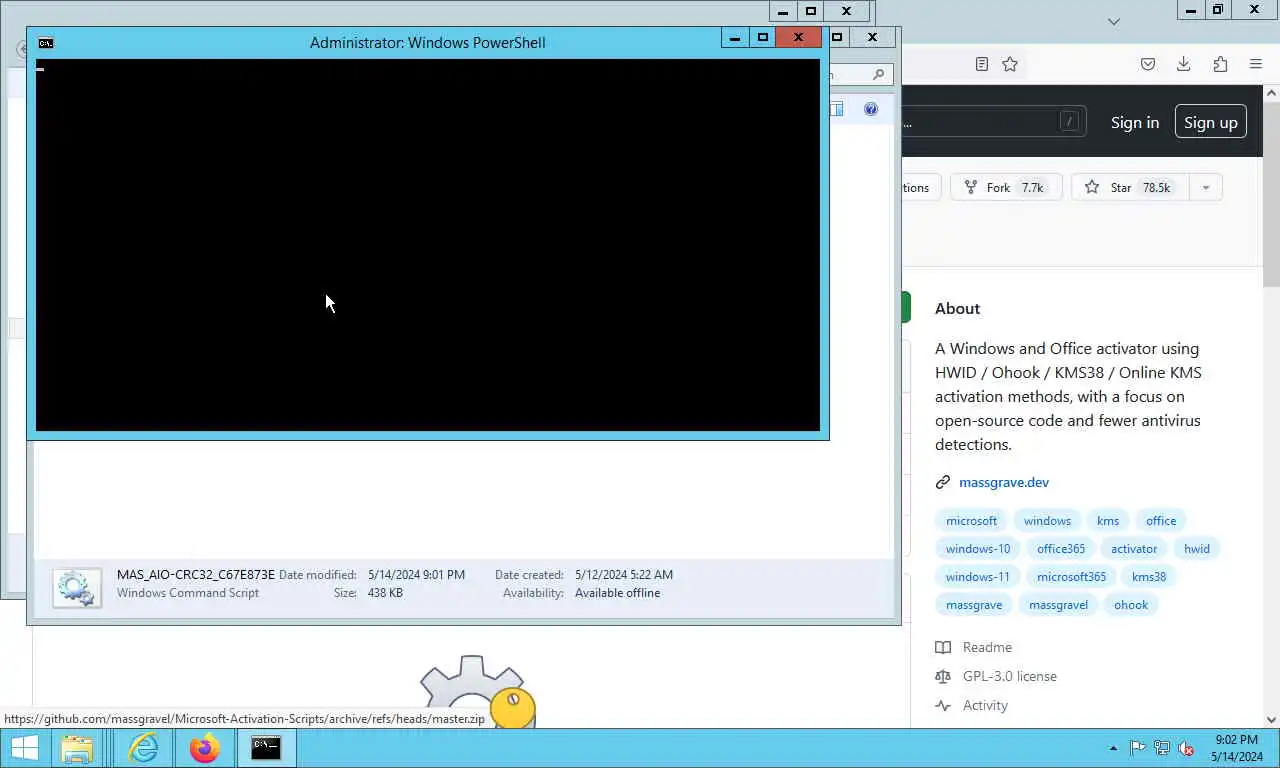
Task: Select the kms topic tag
Action: click(1108, 520)
